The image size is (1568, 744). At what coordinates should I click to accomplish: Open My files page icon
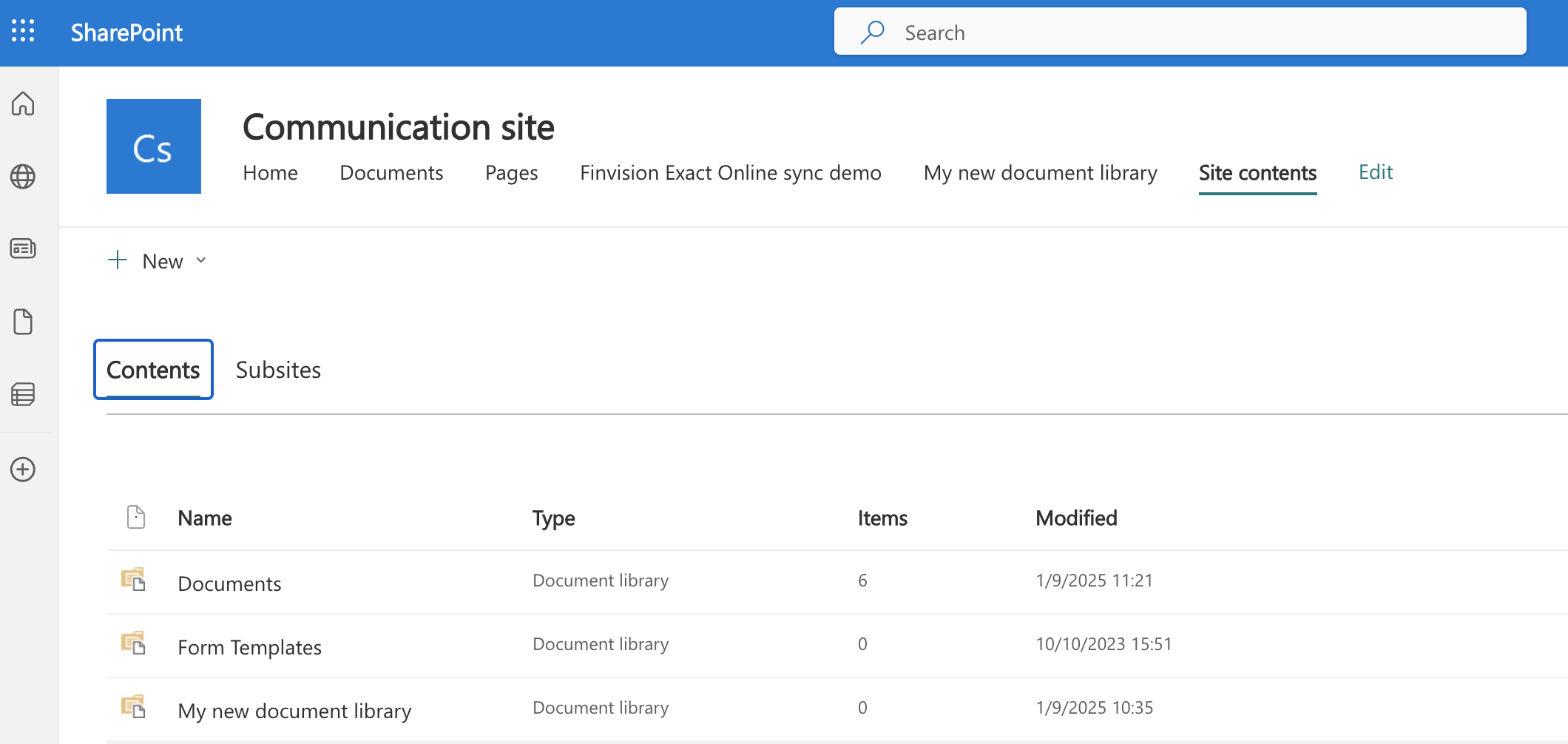(x=23, y=322)
